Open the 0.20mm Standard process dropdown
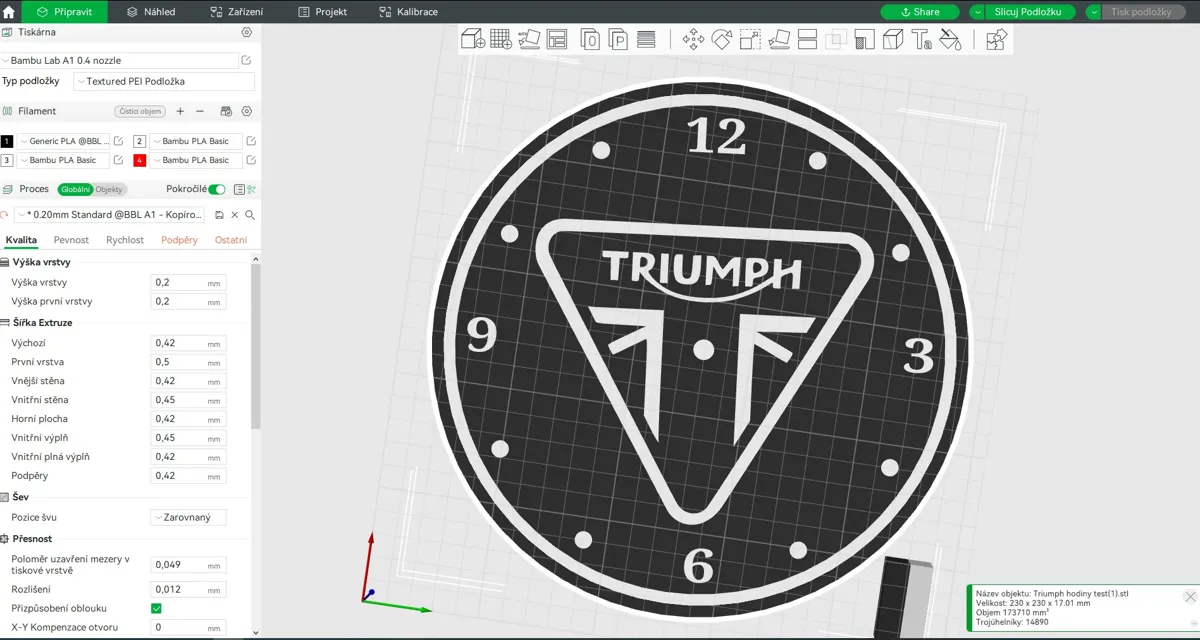 click(x=110, y=215)
